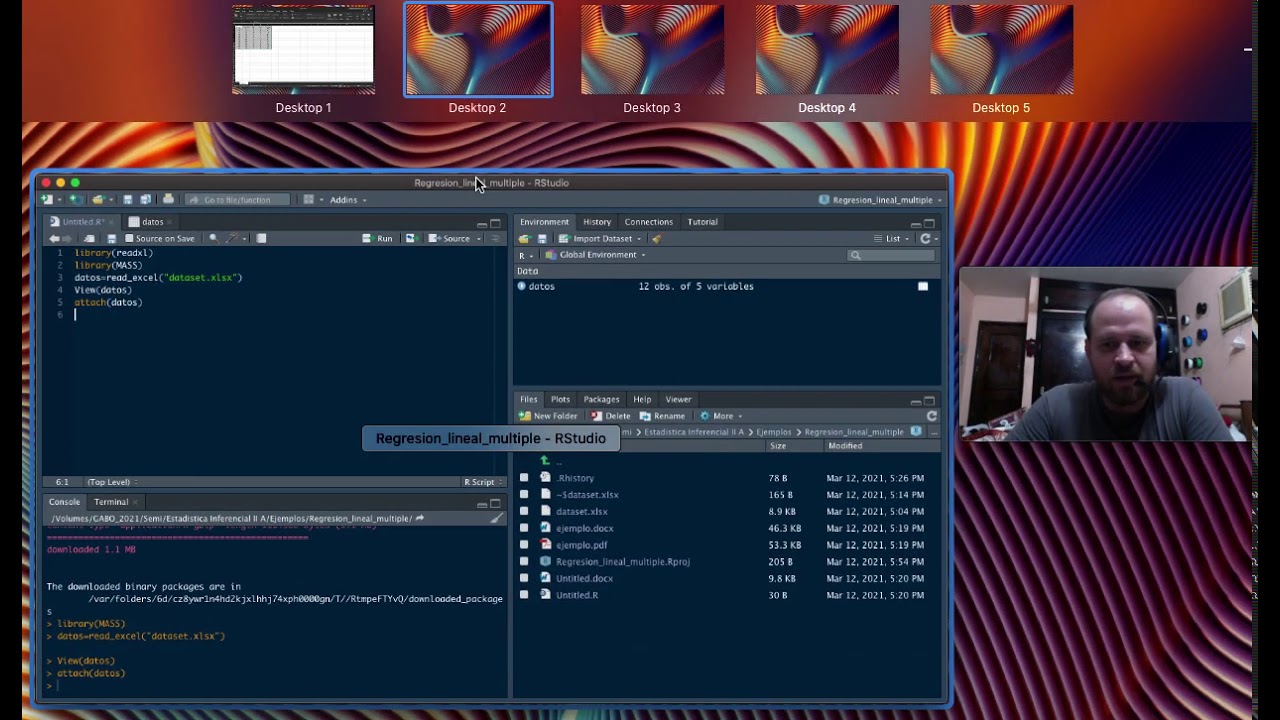Click the Save all documents icon

coord(146,199)
